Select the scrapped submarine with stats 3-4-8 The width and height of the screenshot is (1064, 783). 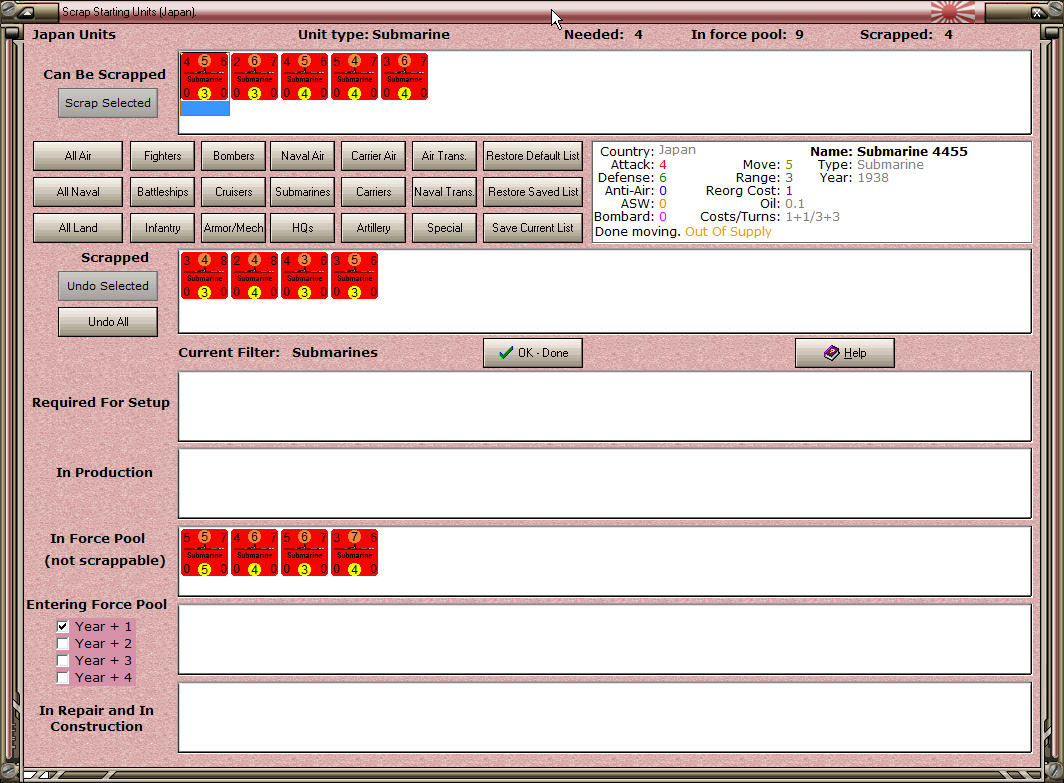coord(205,275)
